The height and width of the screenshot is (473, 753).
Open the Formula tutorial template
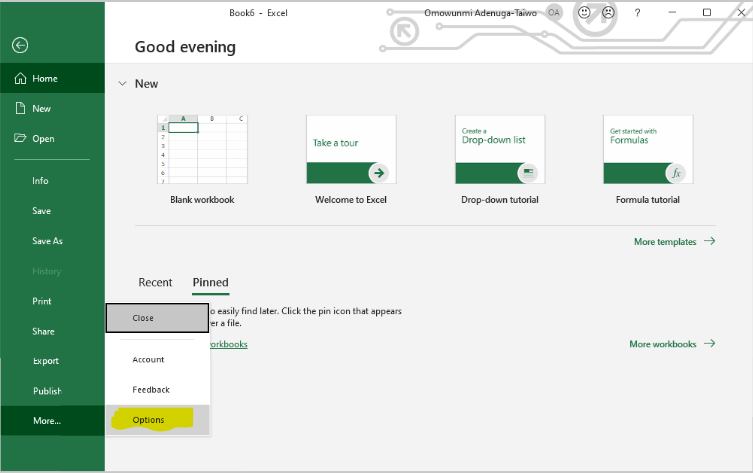pos(648,149)
